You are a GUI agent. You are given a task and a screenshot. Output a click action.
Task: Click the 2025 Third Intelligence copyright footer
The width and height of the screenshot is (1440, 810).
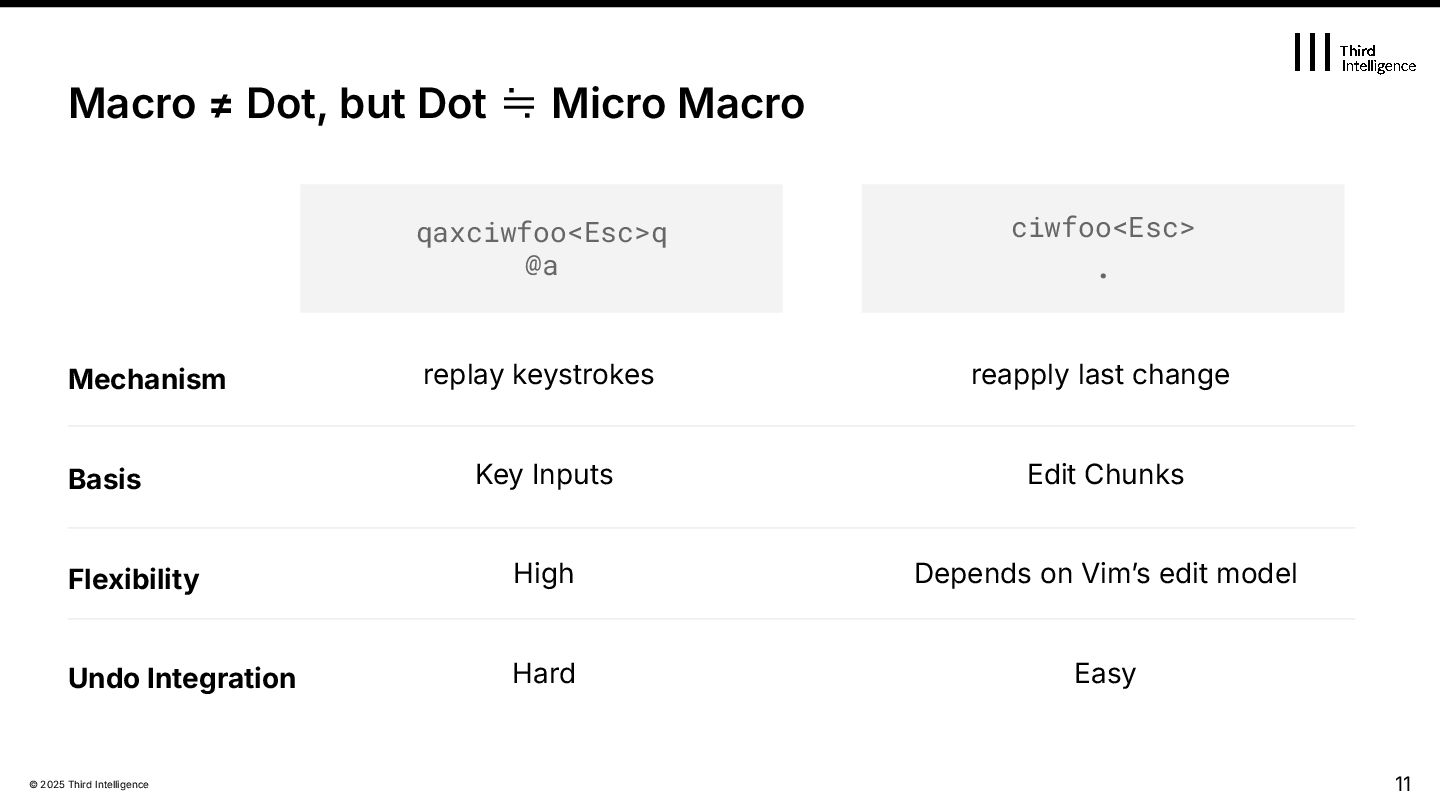[89, 785]
